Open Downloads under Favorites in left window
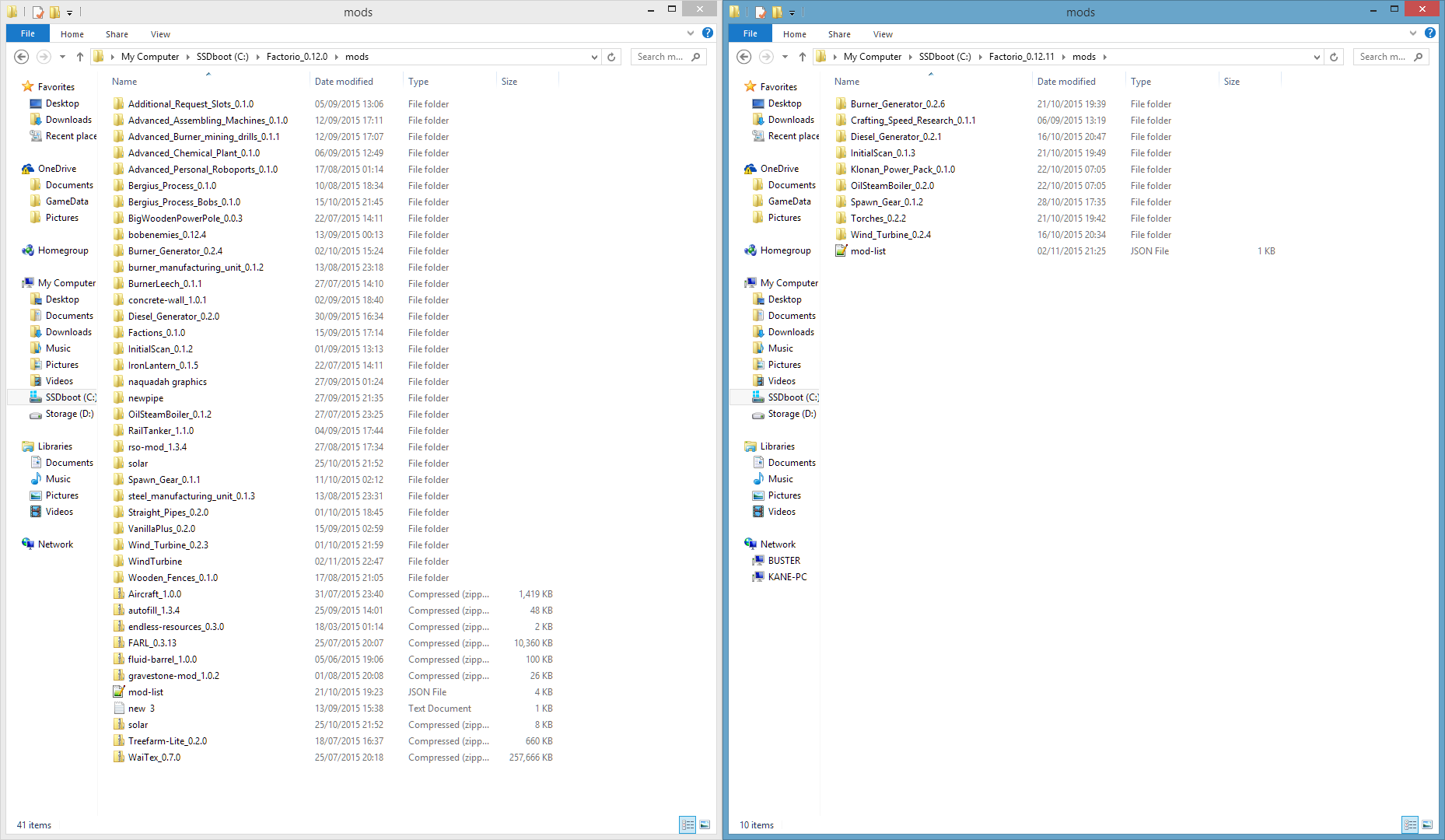The image size is (1445, 840). pos(61,120)
